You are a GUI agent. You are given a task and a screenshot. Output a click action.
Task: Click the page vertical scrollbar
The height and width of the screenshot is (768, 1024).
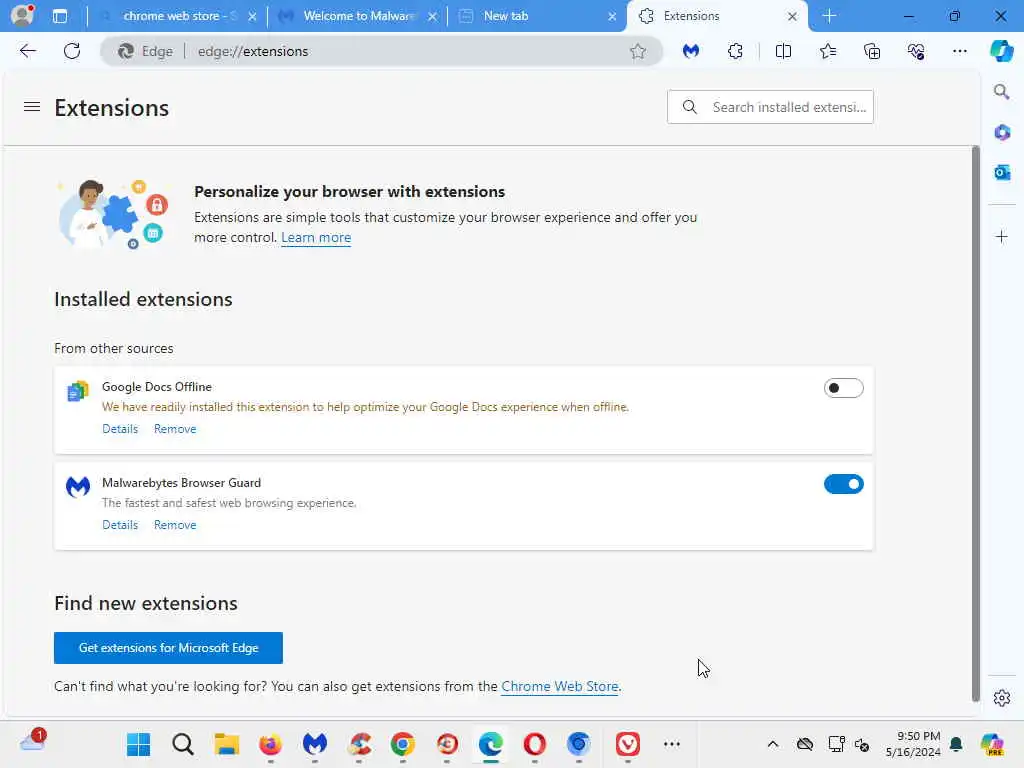click(x=976, y=424)
